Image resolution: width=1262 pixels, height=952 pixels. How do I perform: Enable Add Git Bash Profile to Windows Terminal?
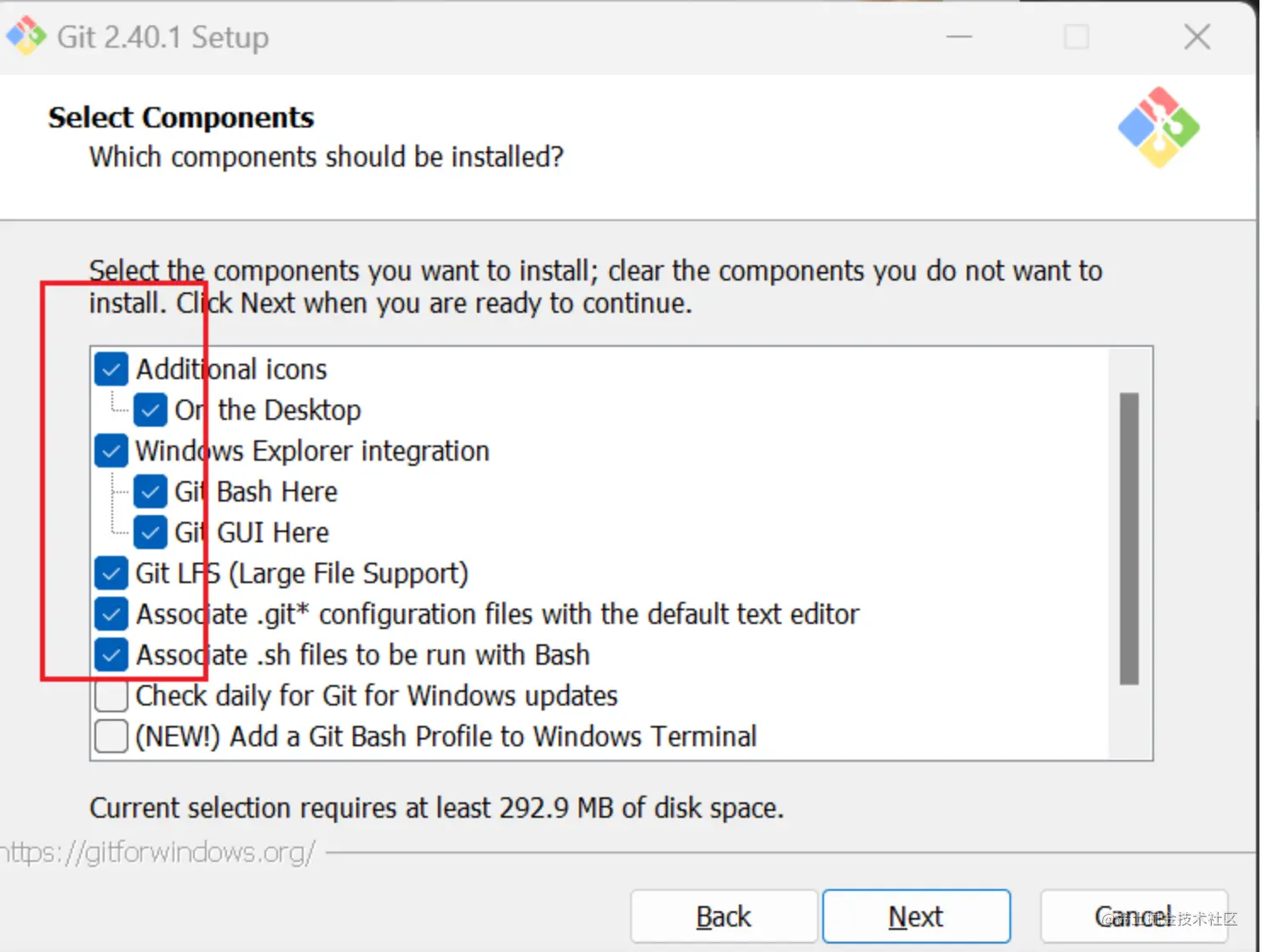111,736
